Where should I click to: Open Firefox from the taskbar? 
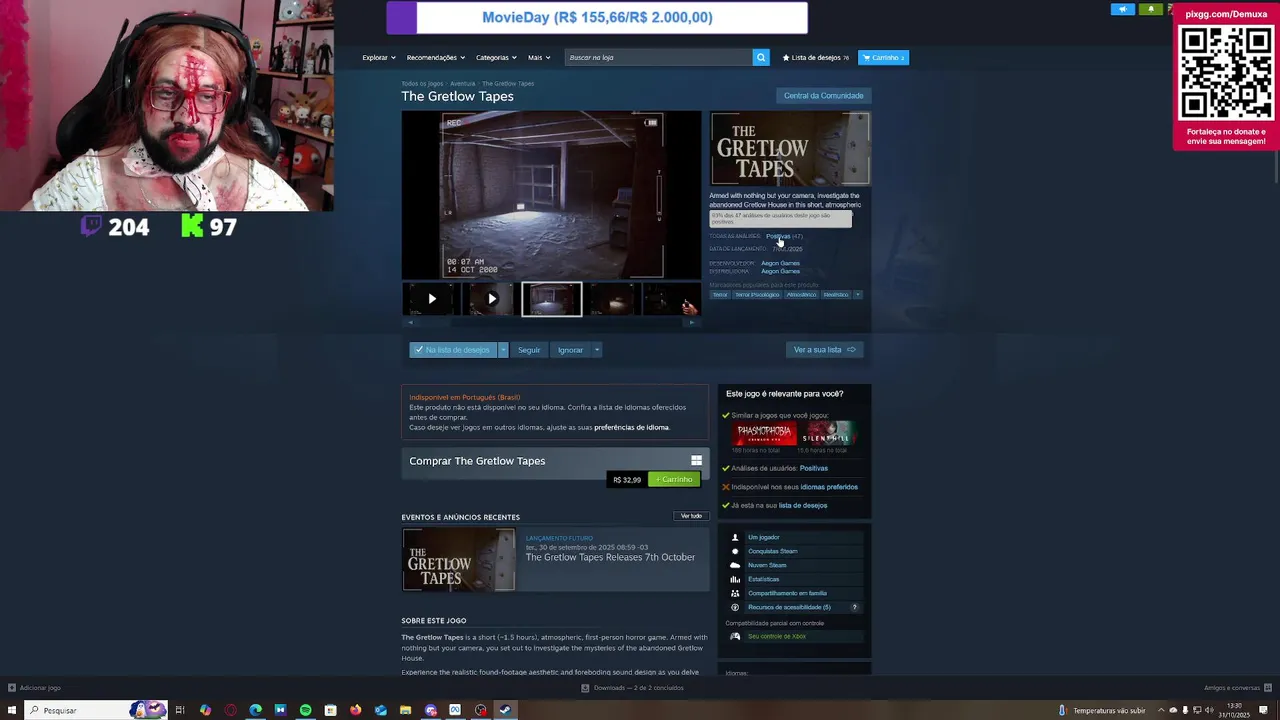click(x=355, y=710)
